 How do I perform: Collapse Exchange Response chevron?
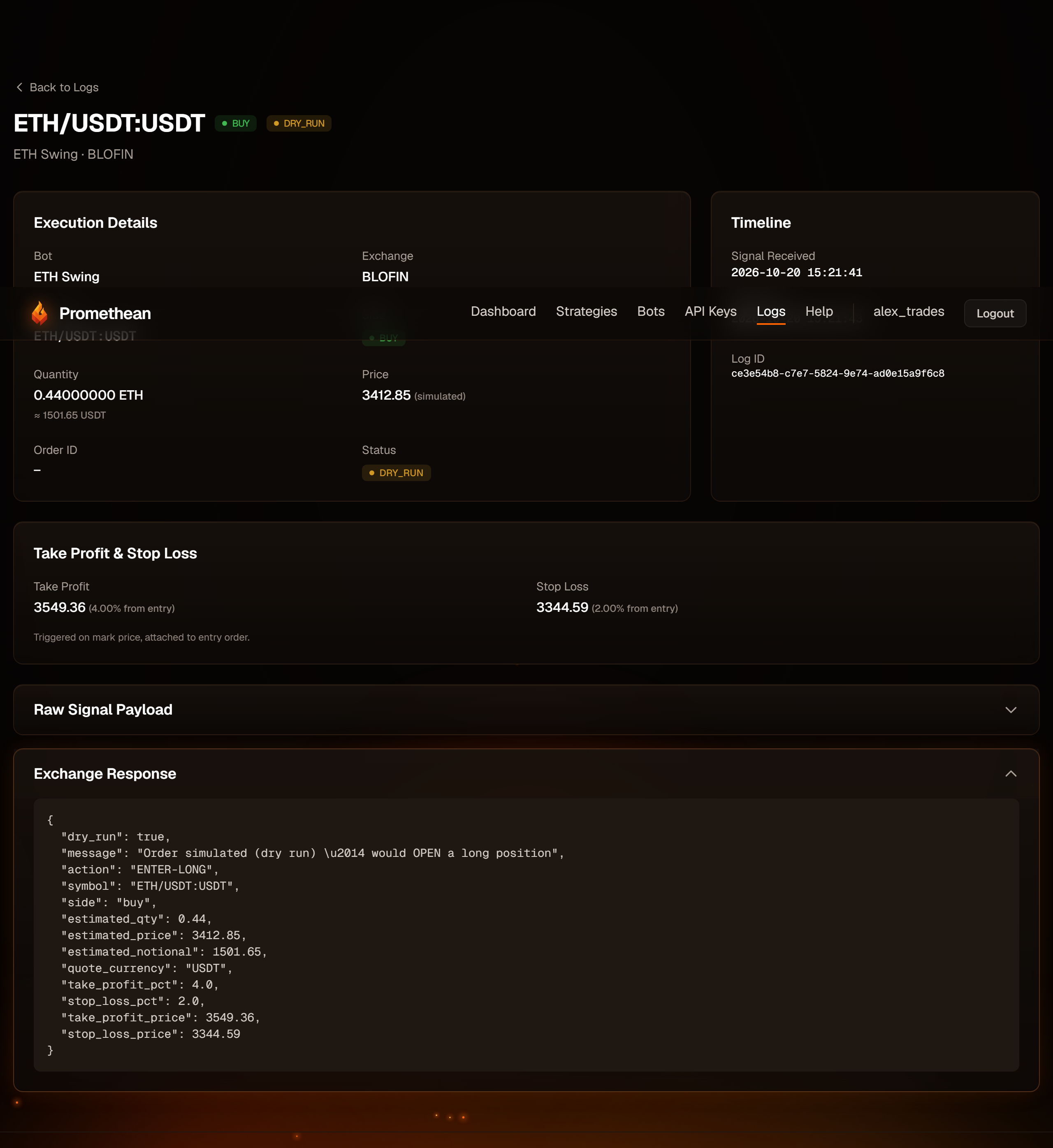[x=1011, y=773]
